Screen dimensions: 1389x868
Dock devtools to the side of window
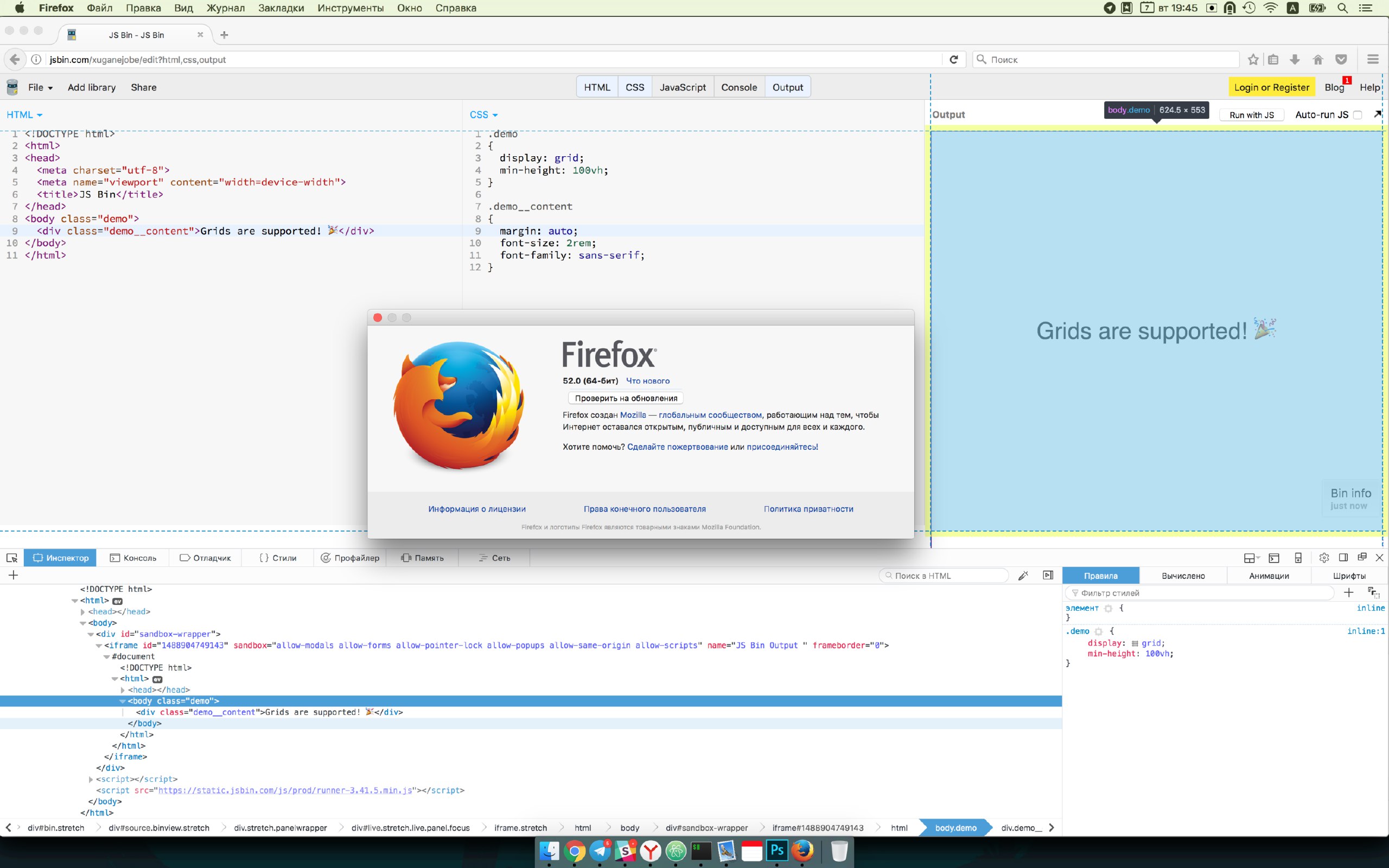point(1343,558)
